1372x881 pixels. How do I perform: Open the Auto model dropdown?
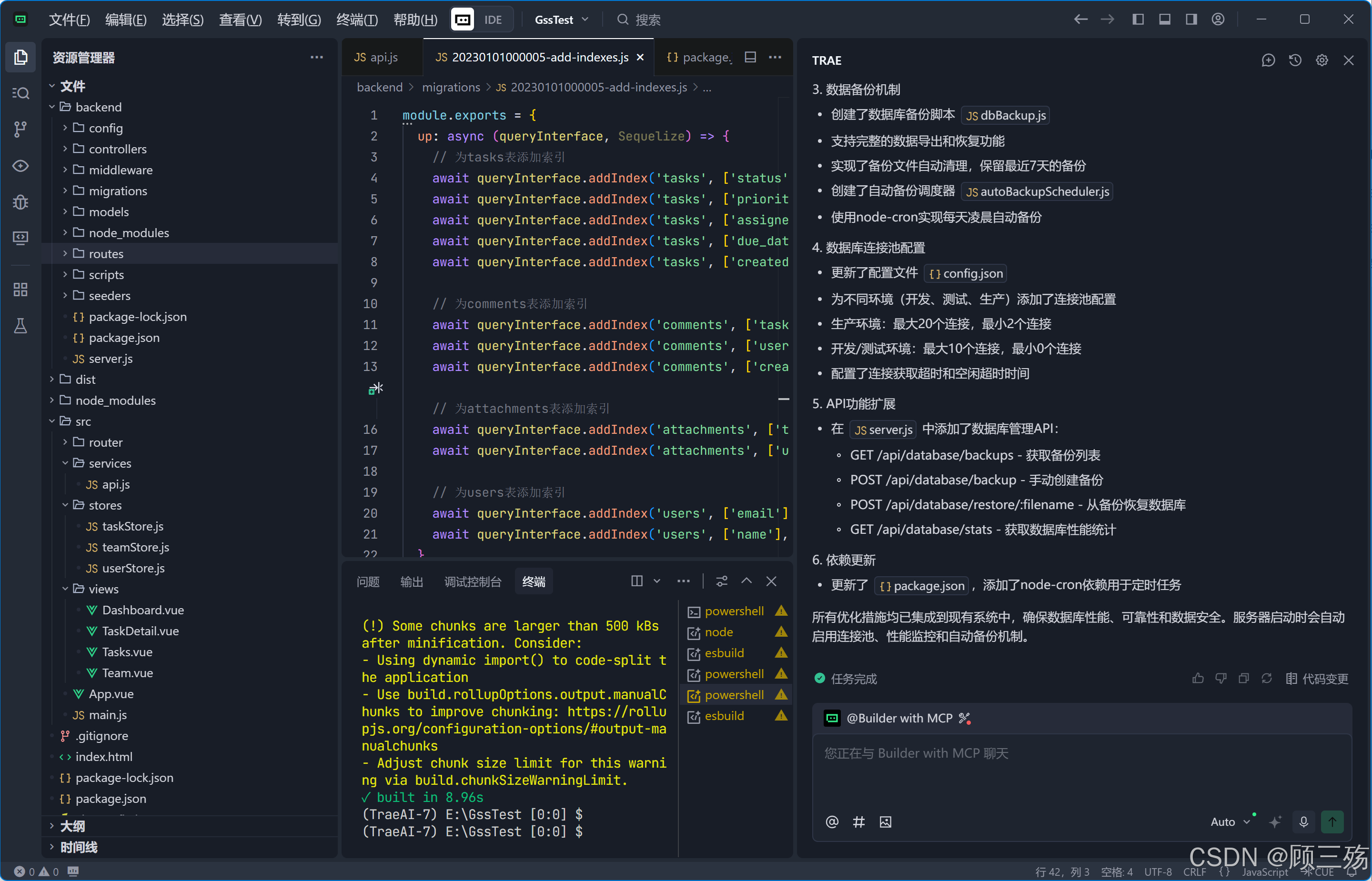click(1230, 822)
